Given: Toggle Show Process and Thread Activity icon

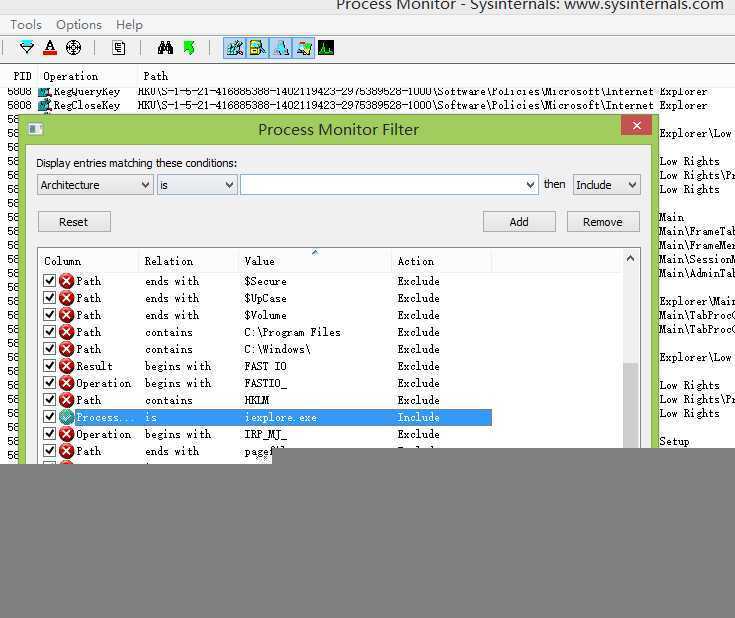Looking at the screenshot, I should (303, 48).
